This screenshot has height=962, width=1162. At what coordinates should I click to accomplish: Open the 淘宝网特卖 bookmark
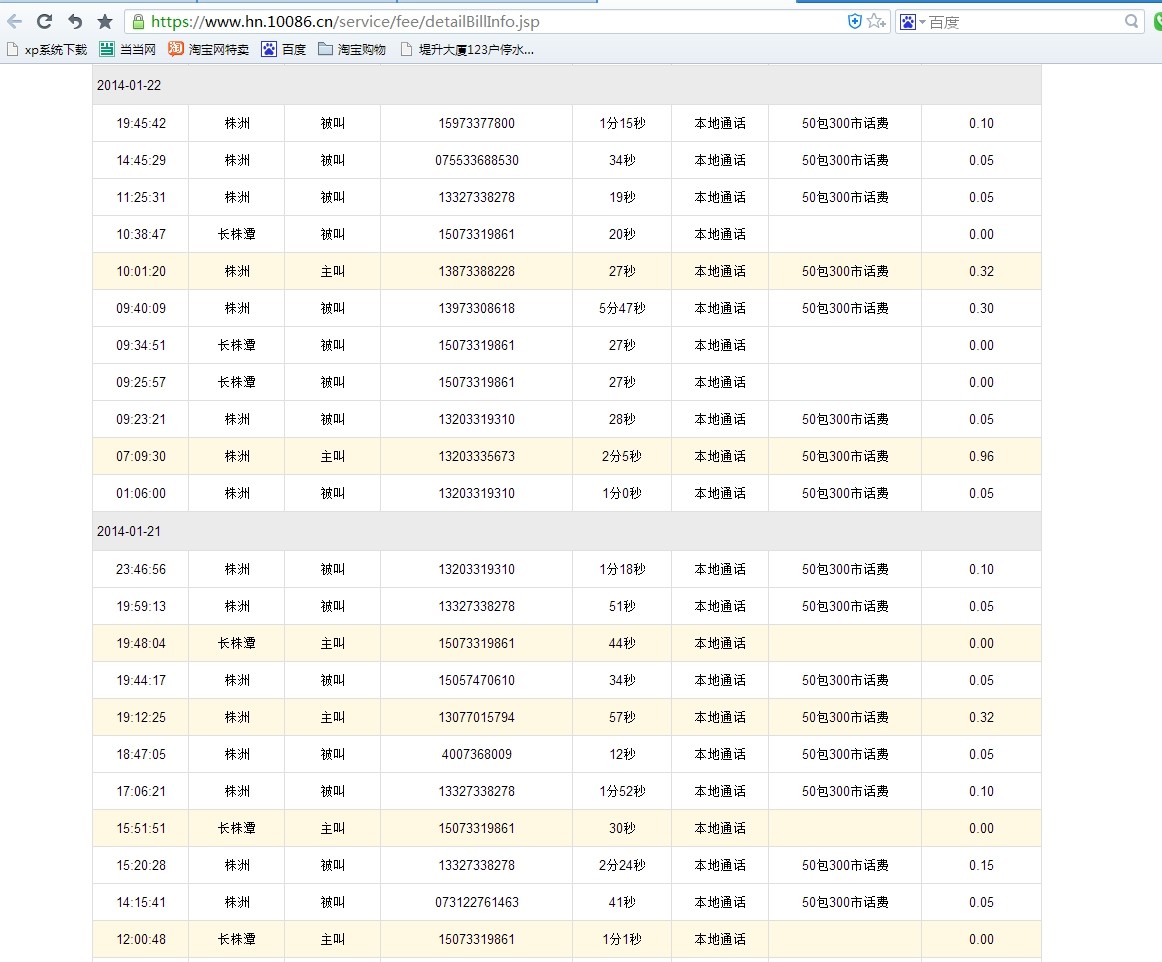[x=208, y=49]
